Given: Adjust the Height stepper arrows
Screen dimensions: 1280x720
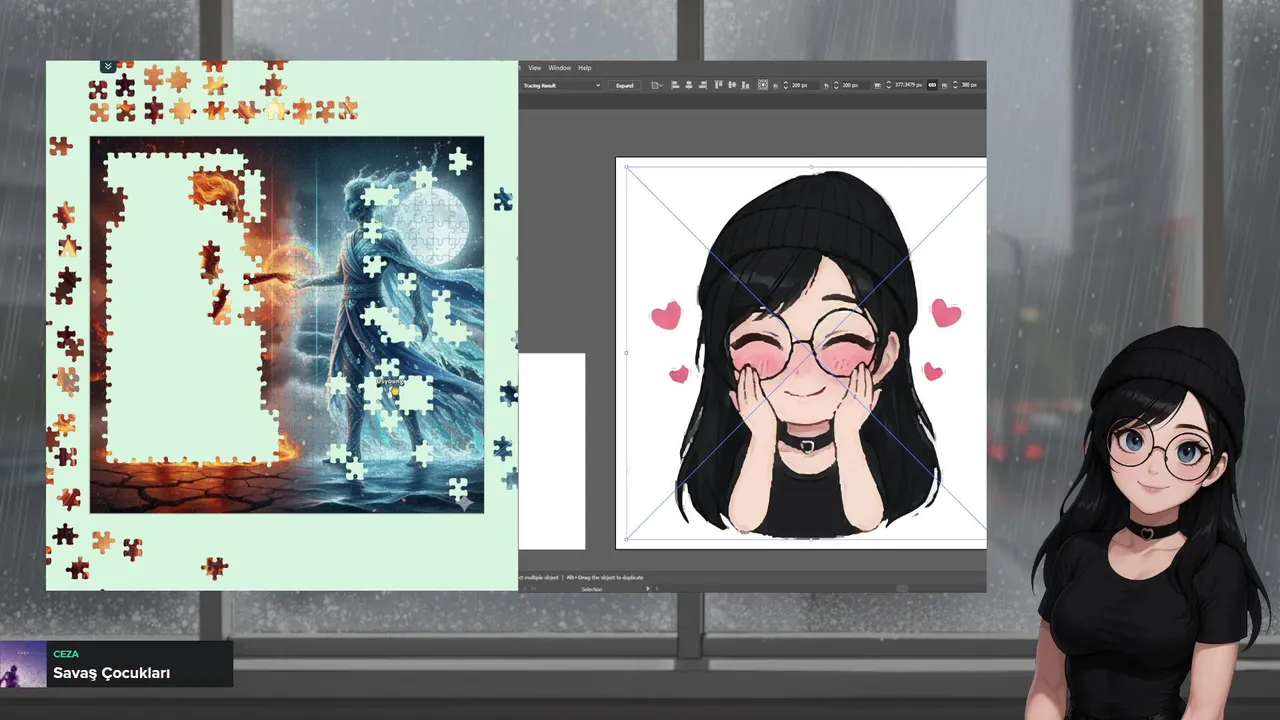Looking at the screenshot, I should [955, 85].
